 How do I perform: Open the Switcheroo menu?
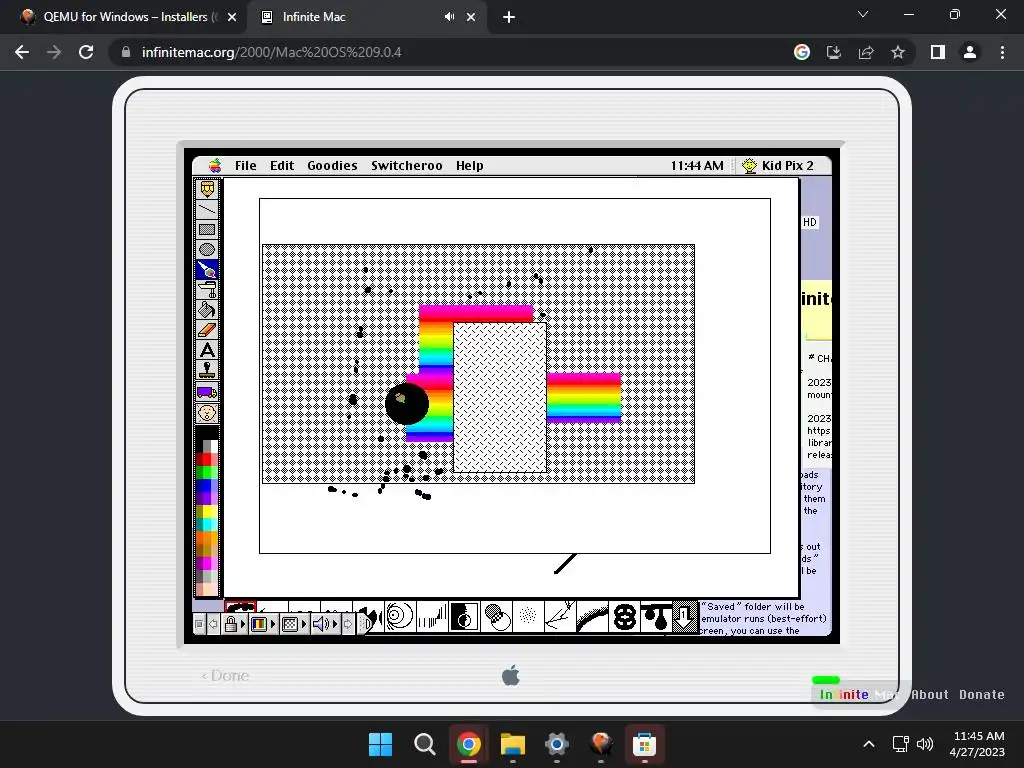point(407,166)
